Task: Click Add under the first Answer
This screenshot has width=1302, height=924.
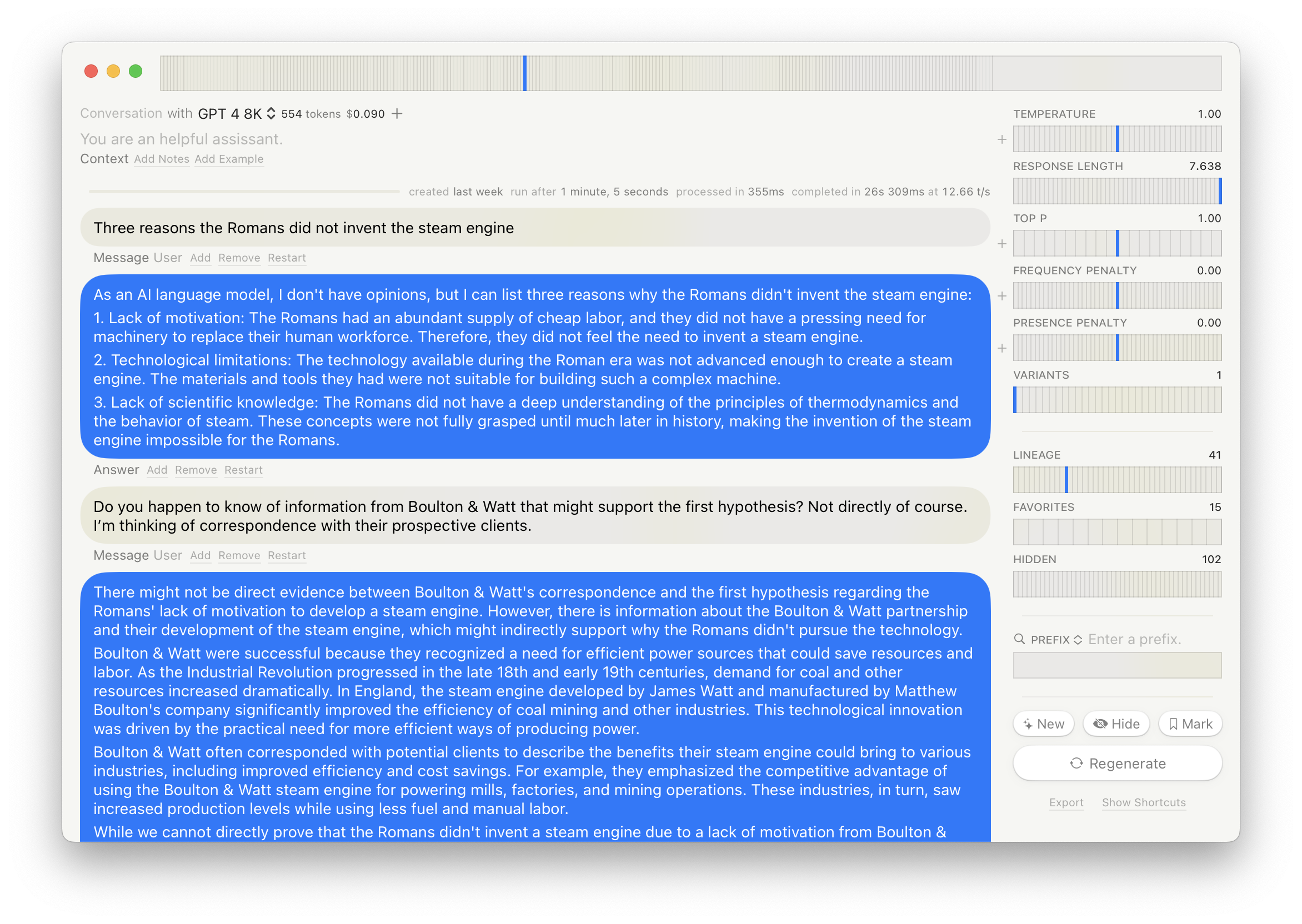Action: coord(157,470)
